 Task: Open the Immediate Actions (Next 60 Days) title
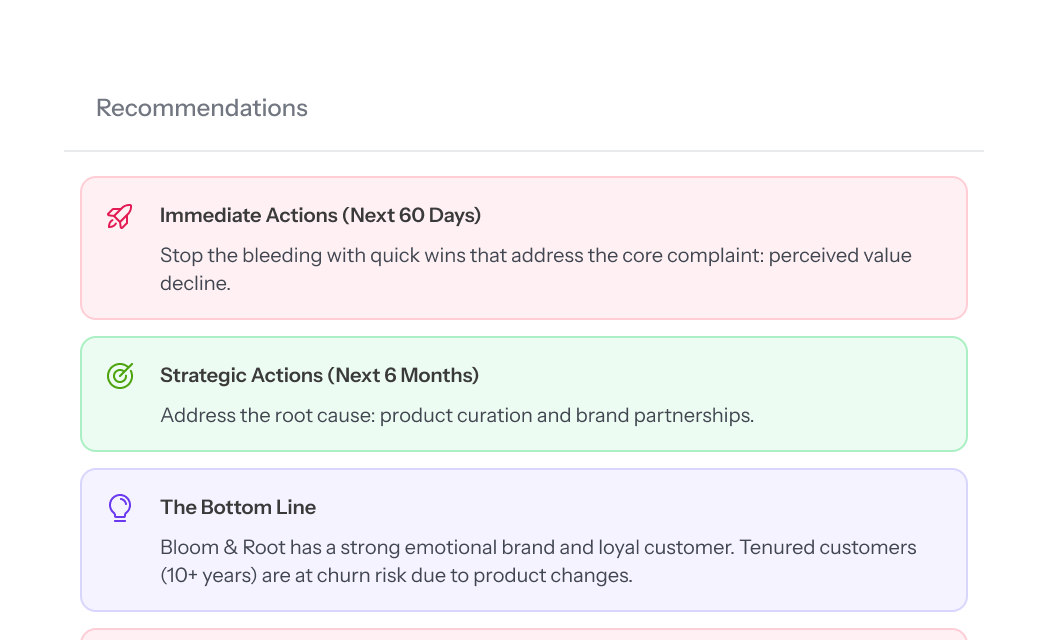click(320, 215)
